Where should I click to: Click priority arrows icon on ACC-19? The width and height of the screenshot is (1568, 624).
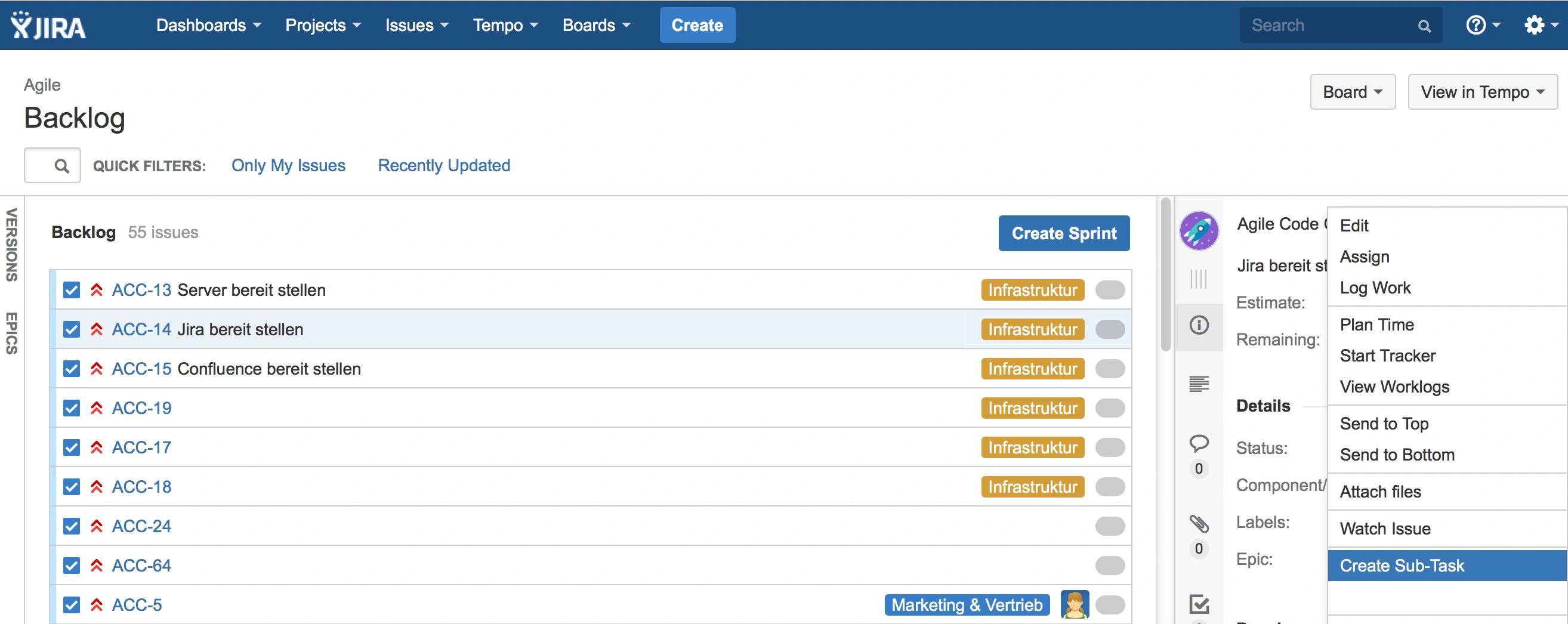click(x=96, y=408)
